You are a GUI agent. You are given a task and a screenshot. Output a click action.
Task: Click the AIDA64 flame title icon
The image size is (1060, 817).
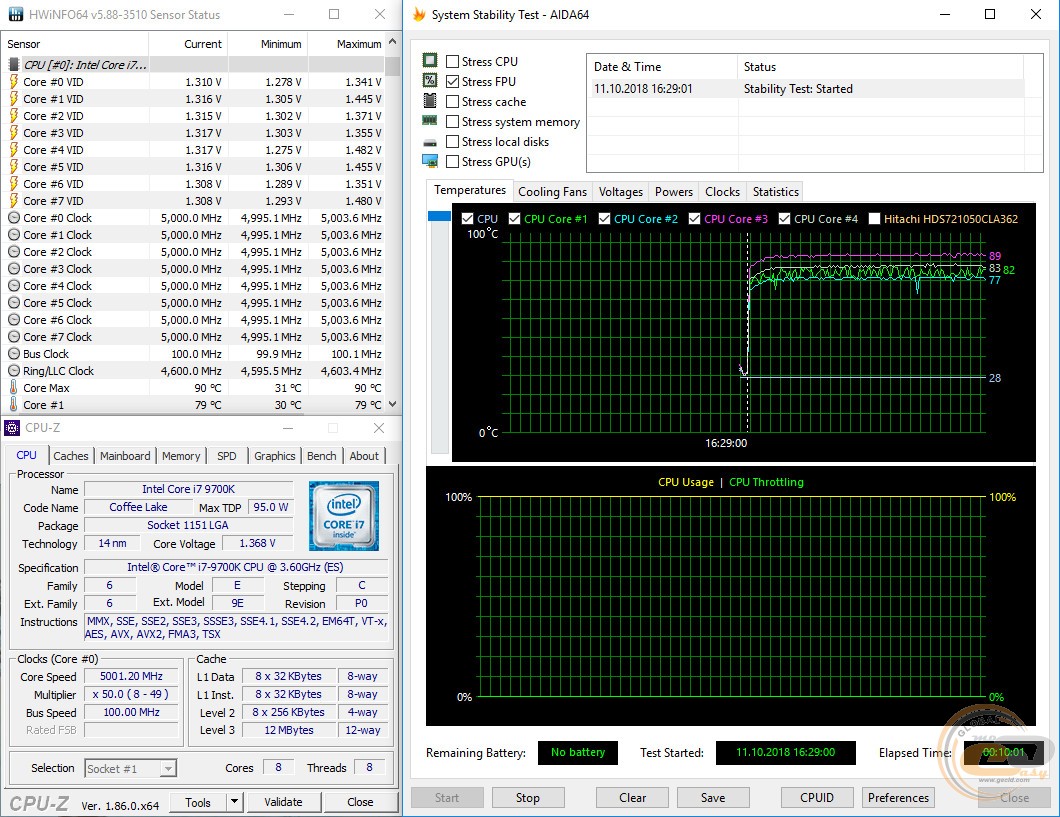pyautogui.click(x=419, y=14)
